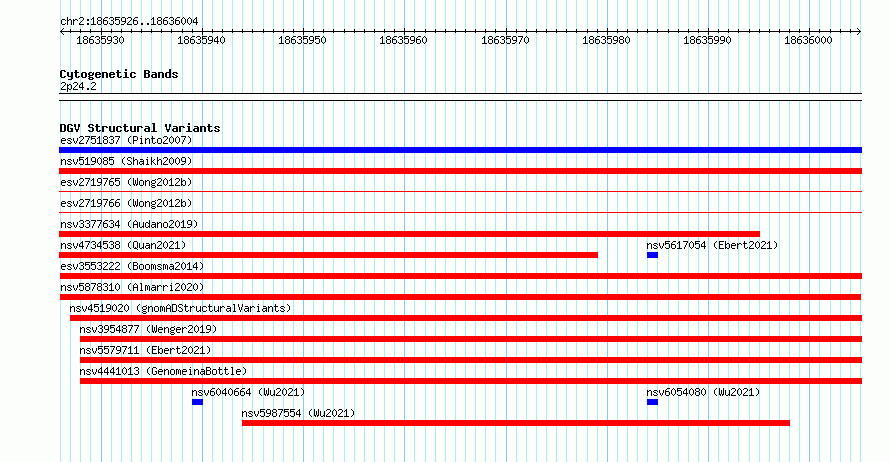Open esv3553222 (Boomsma2014) variant label

(x=132, y=266)
